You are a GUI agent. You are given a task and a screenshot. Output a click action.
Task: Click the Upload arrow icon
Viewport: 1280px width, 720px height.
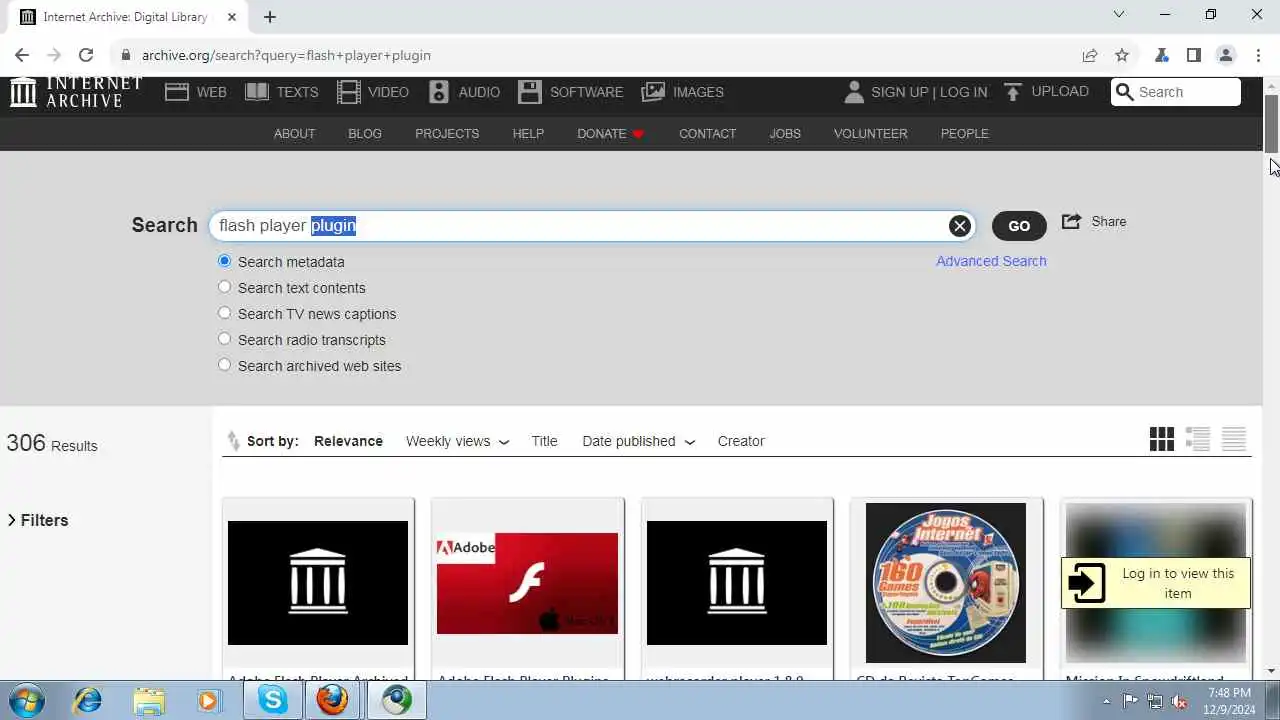click(1013, 92)
